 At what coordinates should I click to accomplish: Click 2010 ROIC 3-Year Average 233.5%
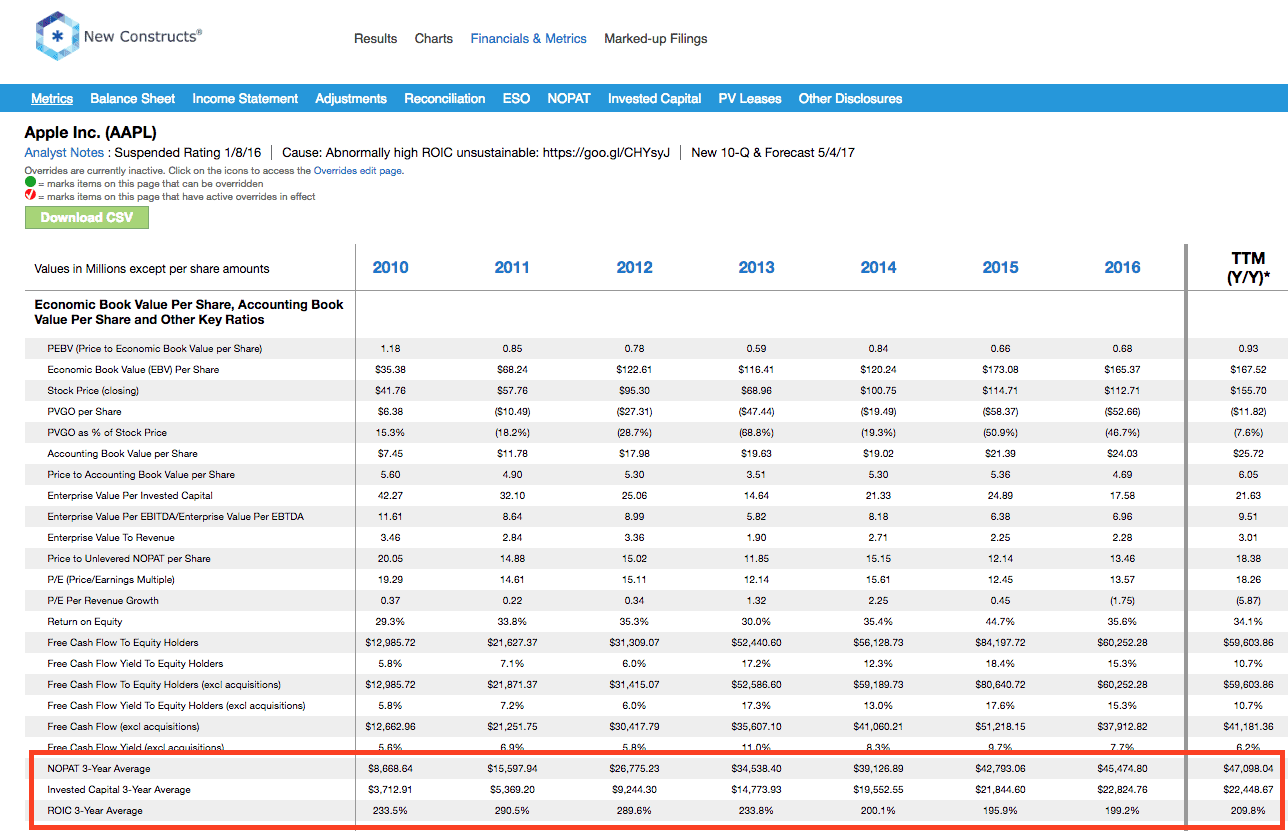coord(390,811)
